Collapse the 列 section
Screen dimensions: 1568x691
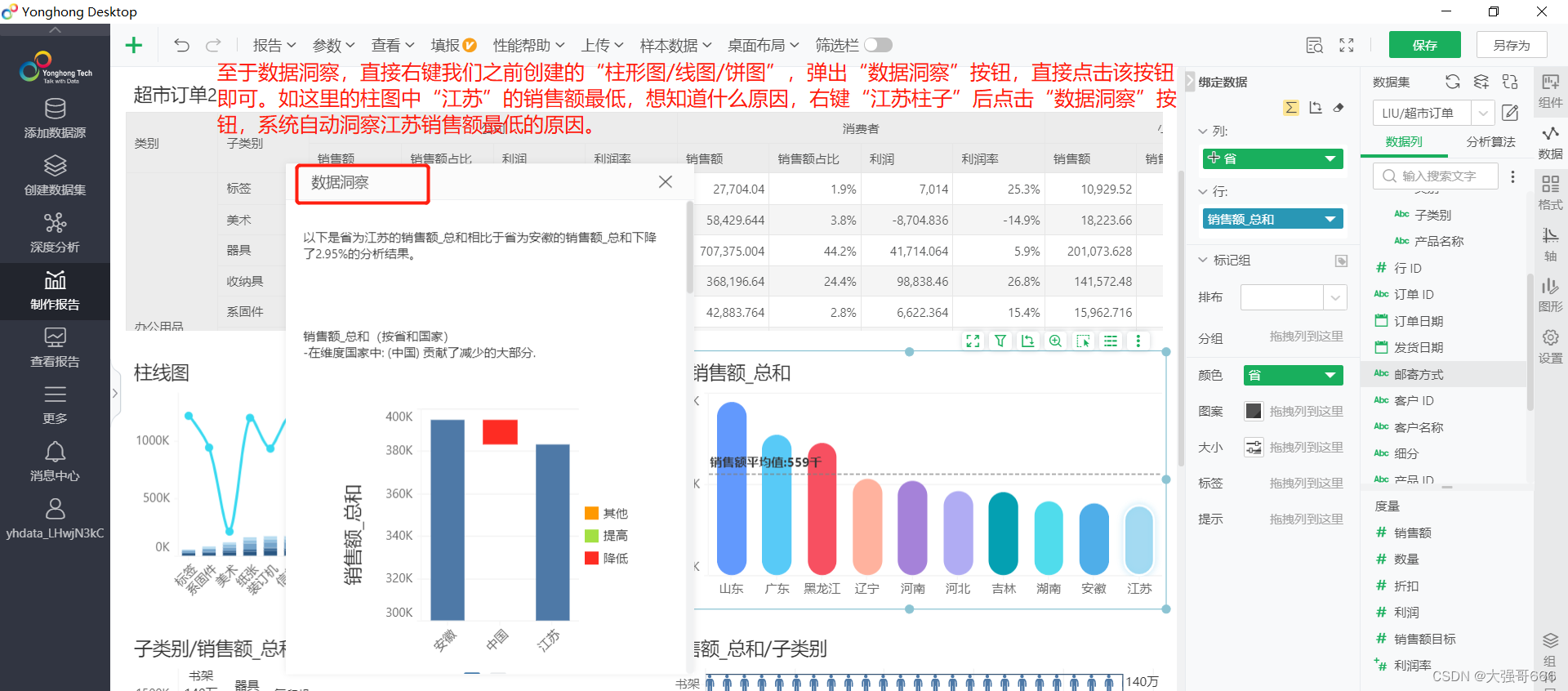click(x=1203, y=131)
